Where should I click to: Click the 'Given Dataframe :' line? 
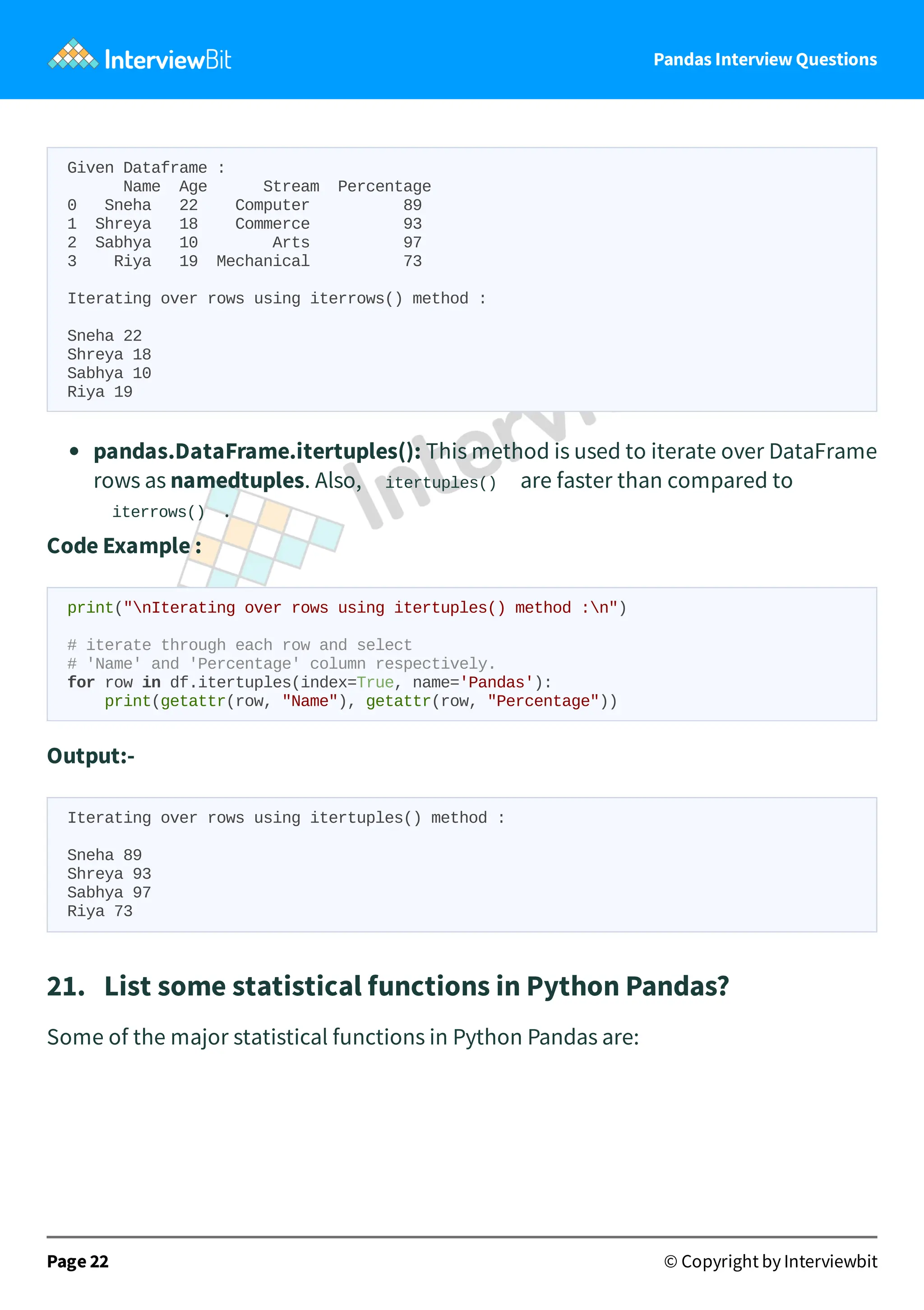[x=146, y=168]
